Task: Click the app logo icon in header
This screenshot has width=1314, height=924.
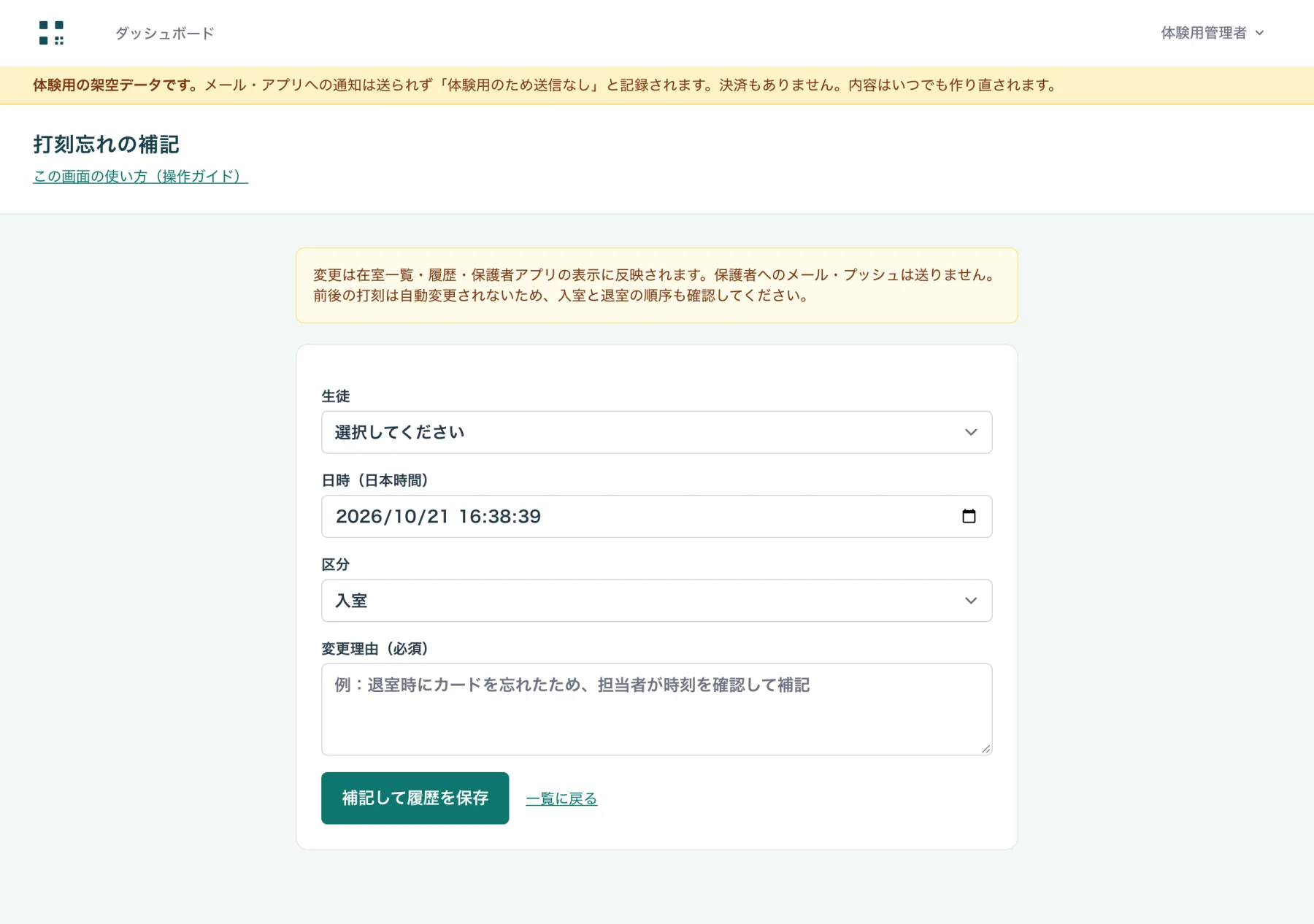Action: 51,33
